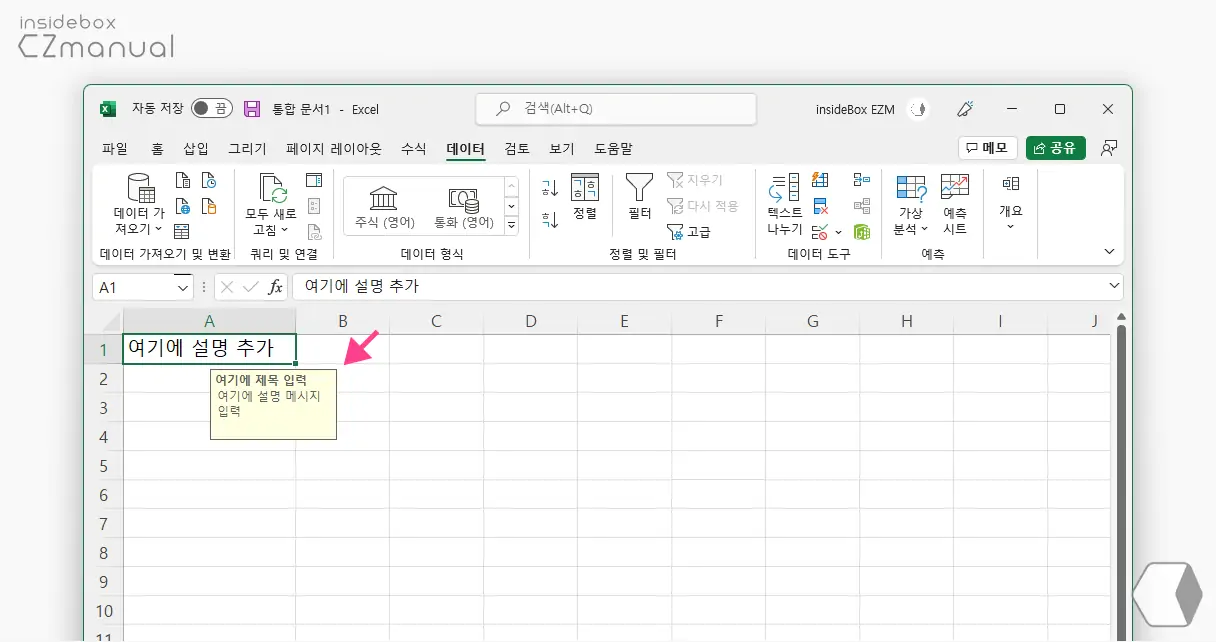Switch to the 삽입 (Insert) tab

pyautogui.click(x=196, y=148)
